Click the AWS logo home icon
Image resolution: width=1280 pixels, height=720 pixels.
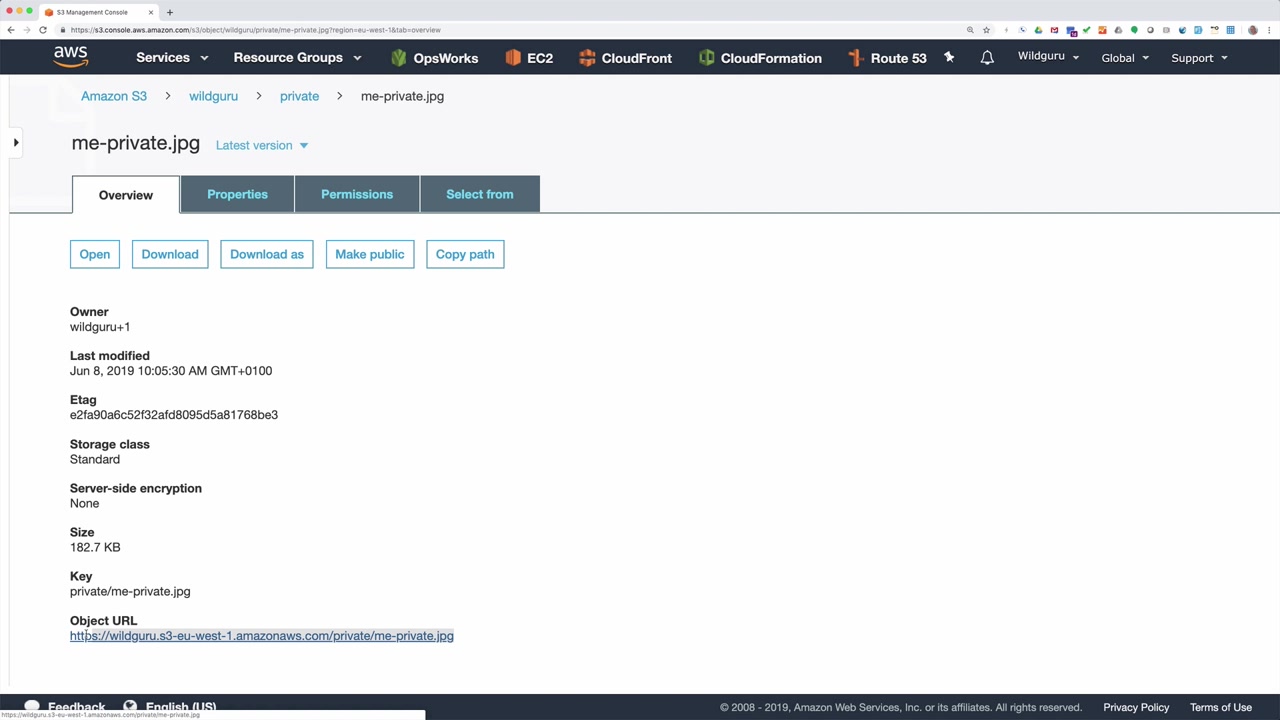pos(71,57)
